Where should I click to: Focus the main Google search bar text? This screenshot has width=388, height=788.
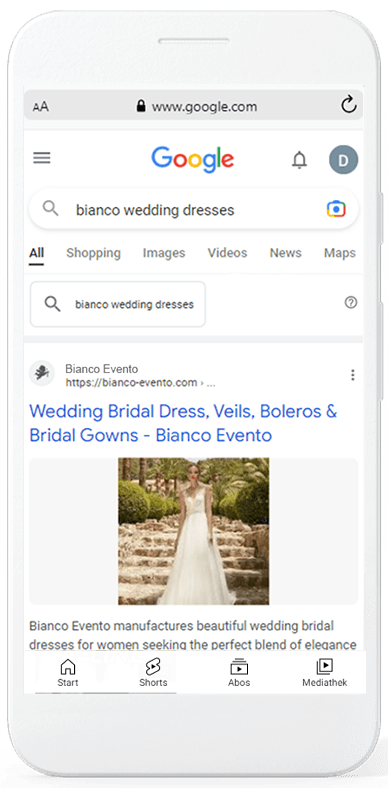(155, 210)
